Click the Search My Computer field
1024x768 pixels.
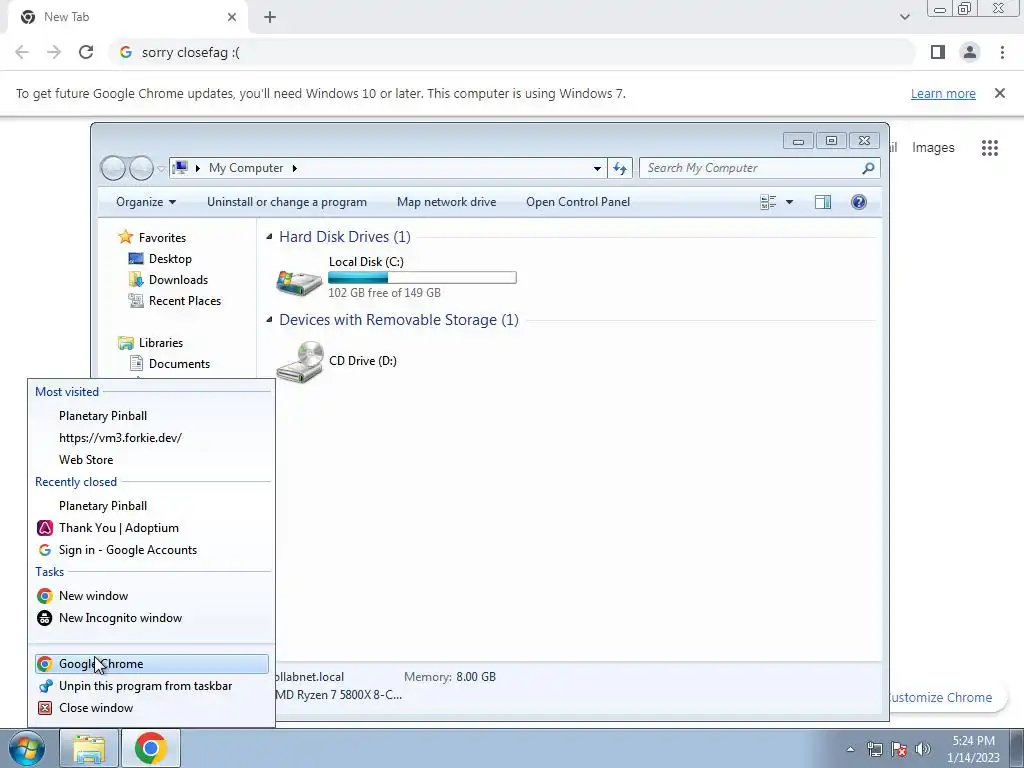[x=760, y=168]
